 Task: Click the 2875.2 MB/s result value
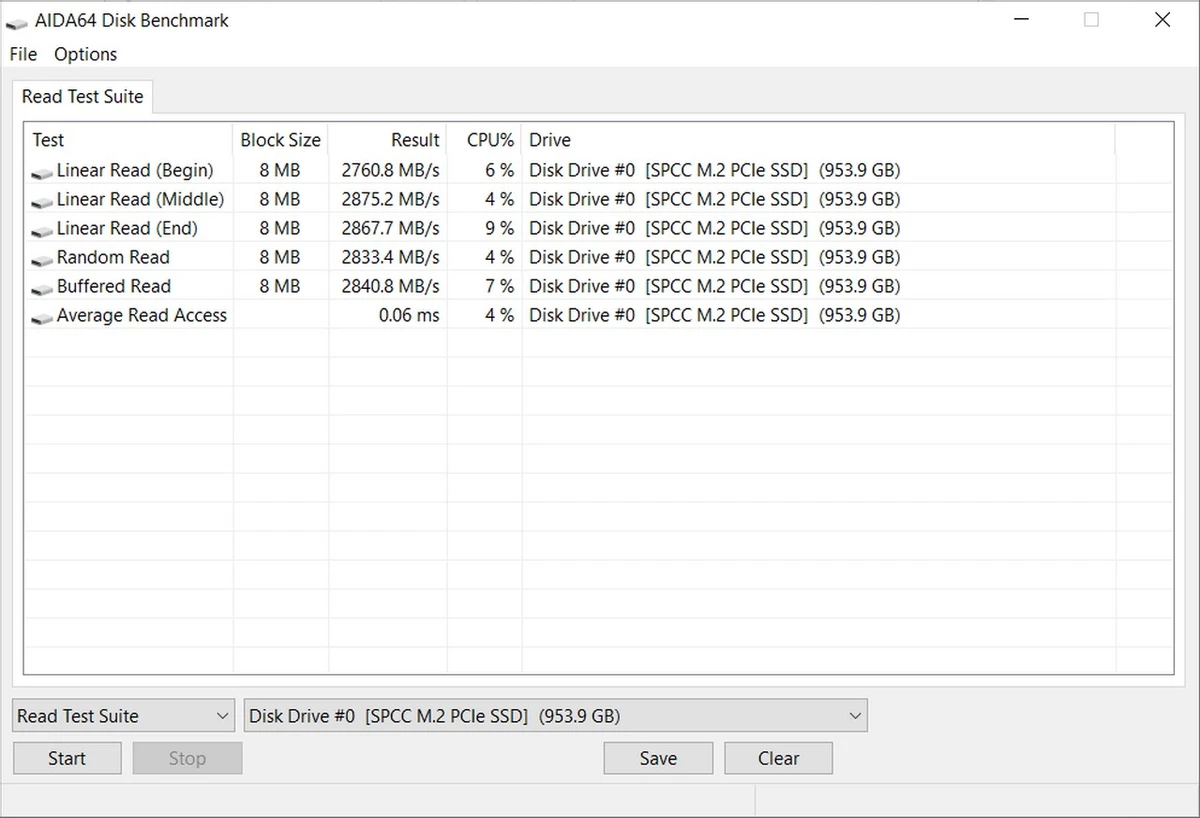pyautogui.click(x=390, y=199)
